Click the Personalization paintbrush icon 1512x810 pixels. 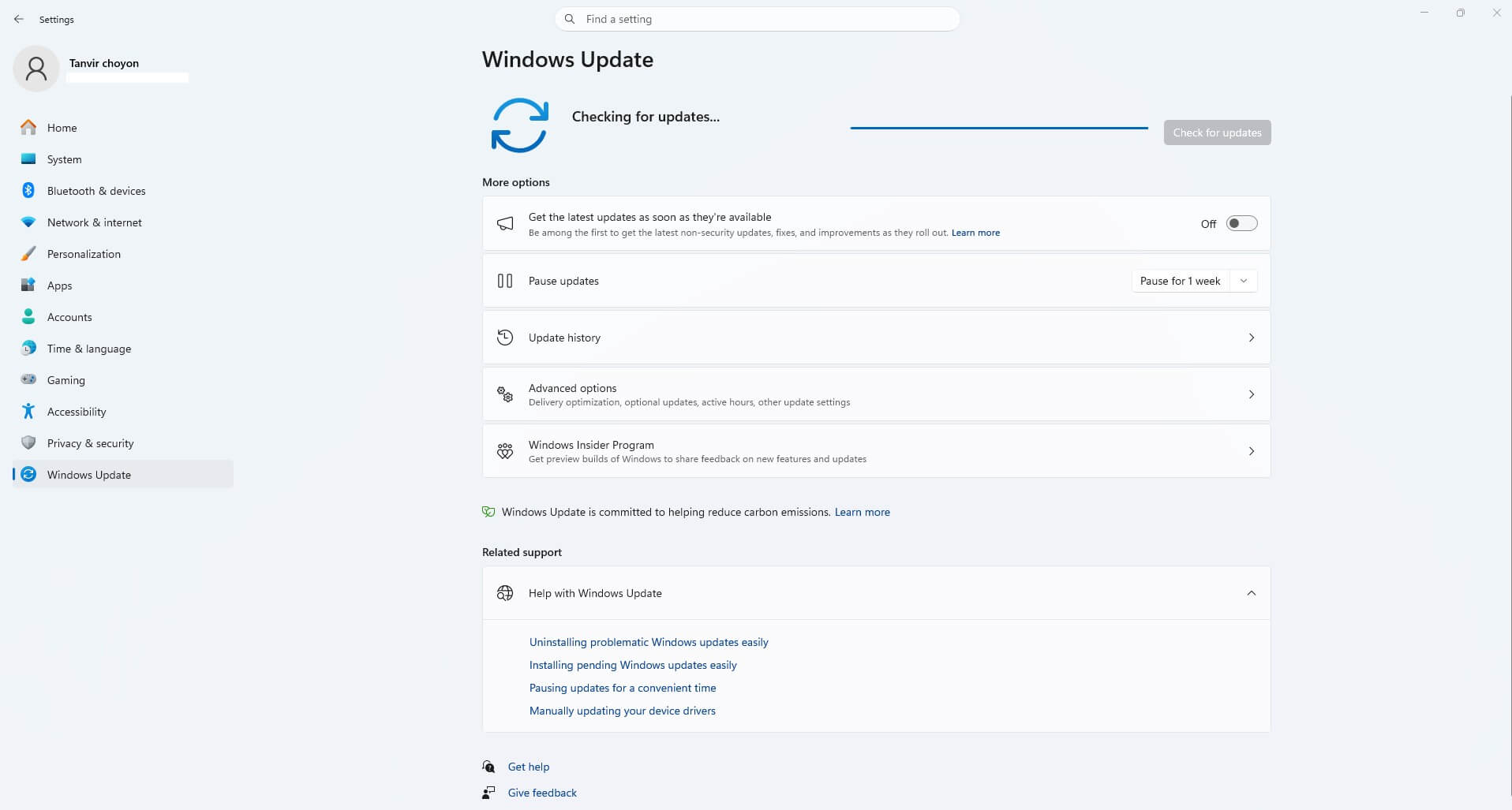point(28,253)
